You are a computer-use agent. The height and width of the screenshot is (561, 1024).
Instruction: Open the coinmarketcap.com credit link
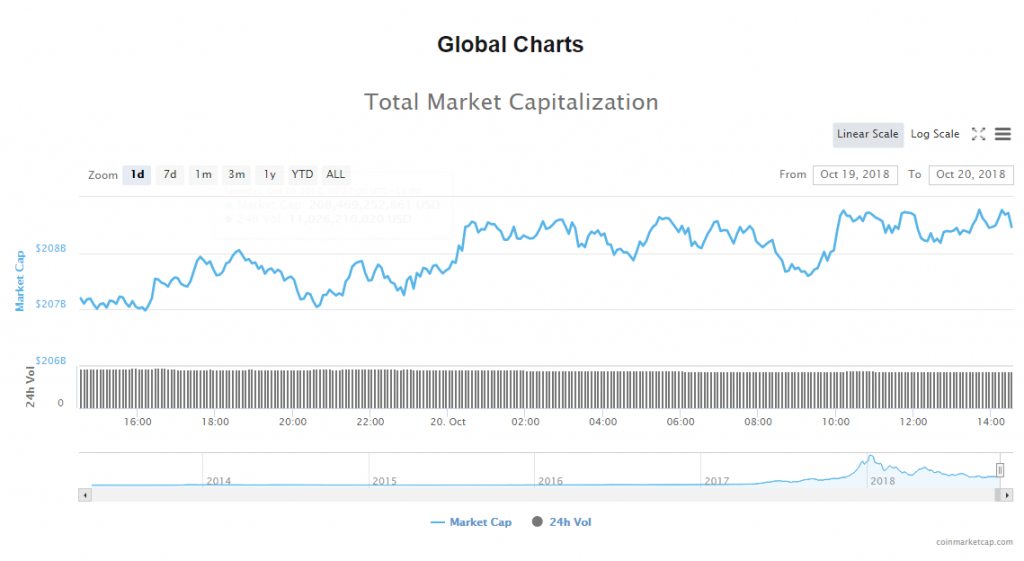973,541
